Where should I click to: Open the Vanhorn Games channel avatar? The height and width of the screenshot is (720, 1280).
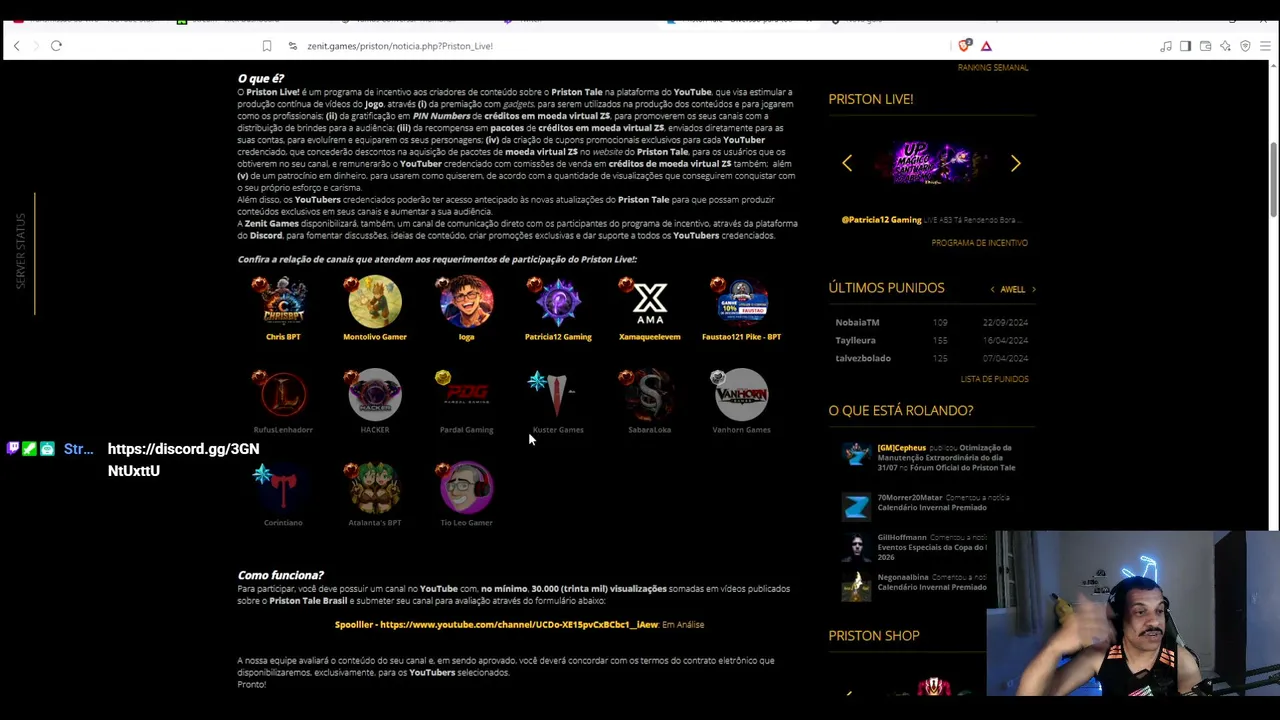coord(741,394)
